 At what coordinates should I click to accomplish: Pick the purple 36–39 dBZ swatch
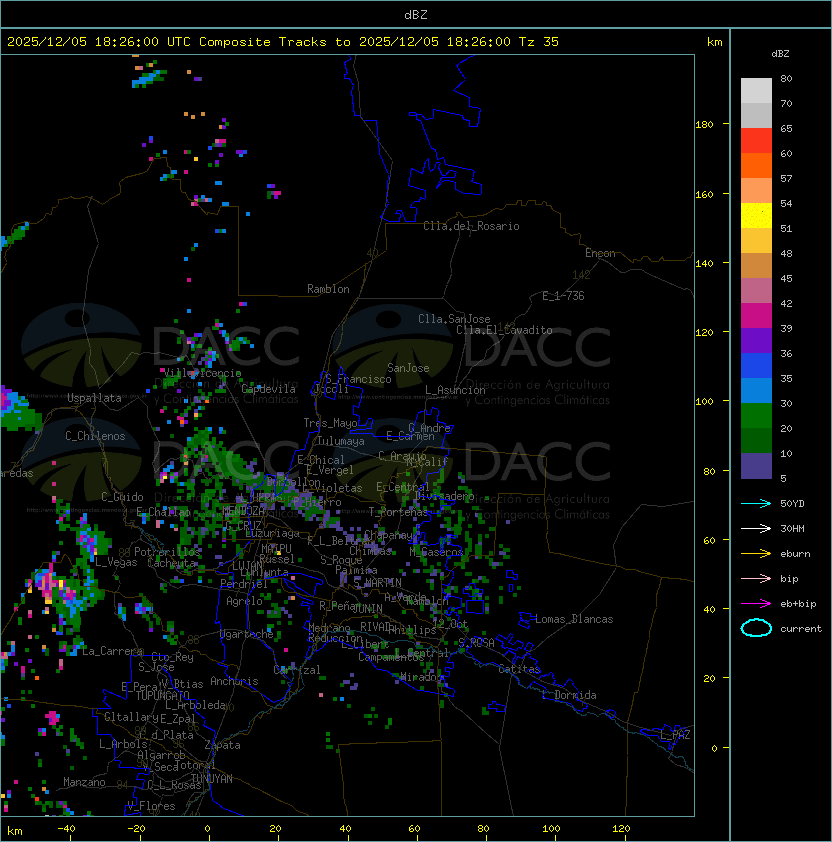coord(756,340)
